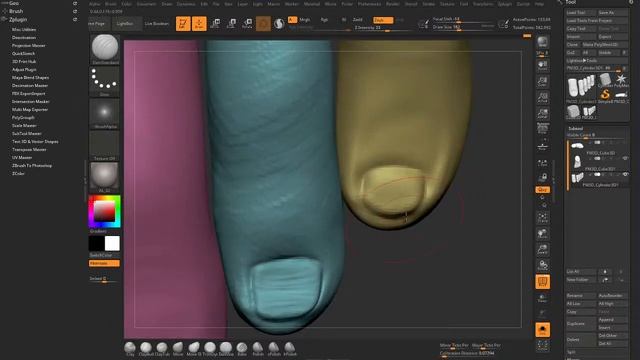This screenshot has height=360, width=640.
Task: Toggle Zadd mode
Action: (358, 20)
